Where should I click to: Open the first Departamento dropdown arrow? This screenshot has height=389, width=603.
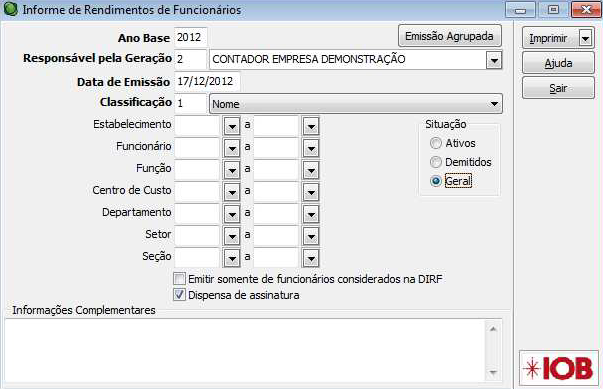pos(232,214)
